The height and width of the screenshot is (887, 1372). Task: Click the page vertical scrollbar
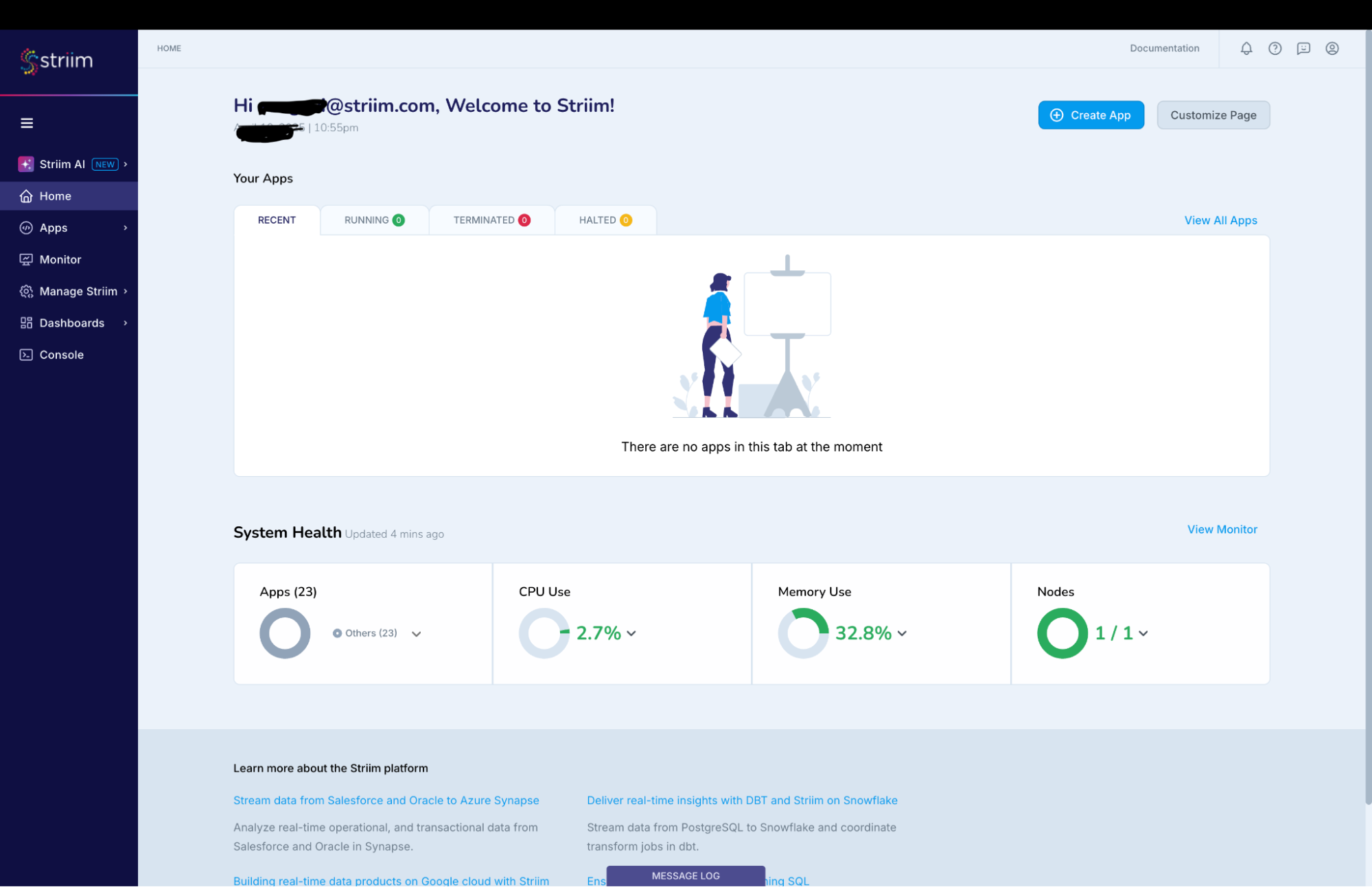point(1368,417)
